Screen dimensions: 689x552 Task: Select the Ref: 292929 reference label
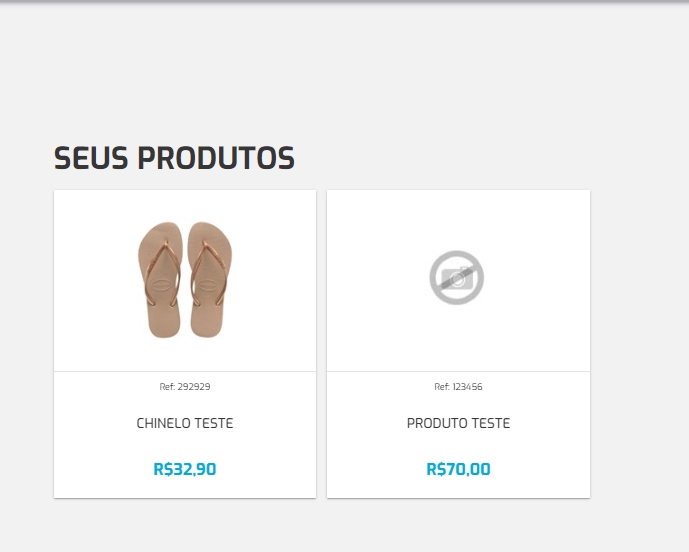pyautogui.click(x=185, y=387)
